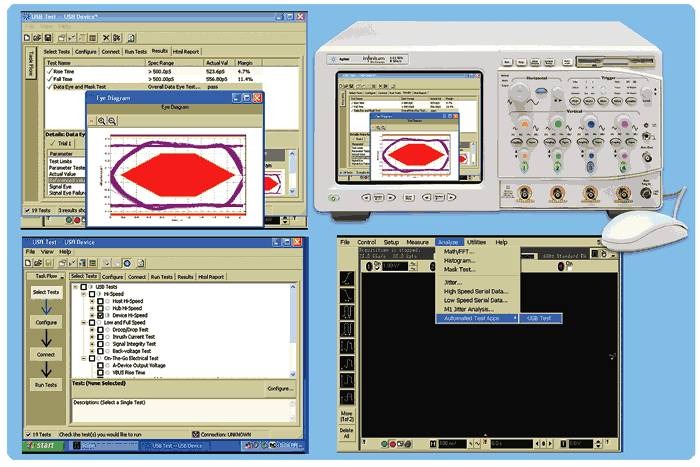Uncheck the Device Hi-Speed checkbox
Screen dimensions: 700x467
[100, 315]
